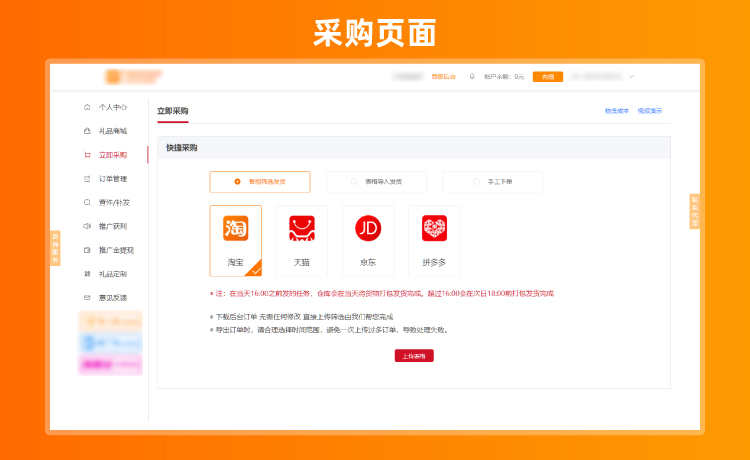Screen dimensions: 750x460
Task: Open the blue link left of 视频演示
Action: 617,110
